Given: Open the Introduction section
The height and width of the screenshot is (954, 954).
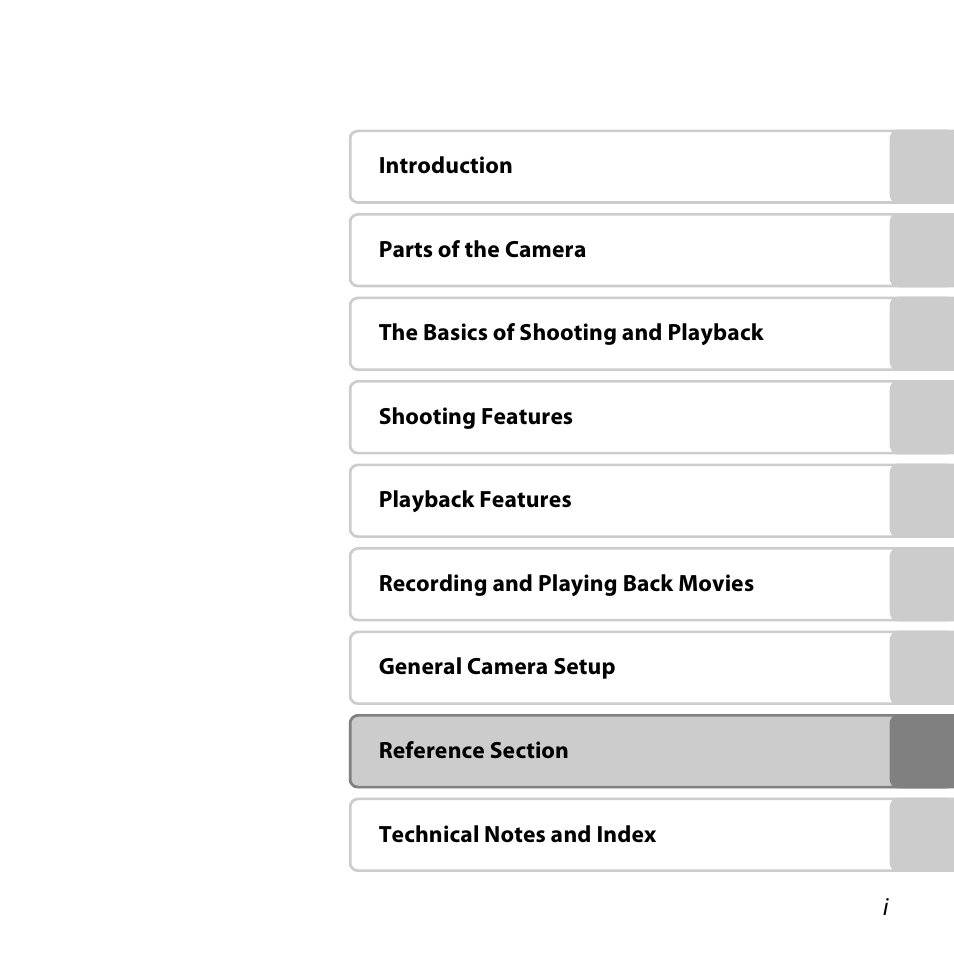Looking at the screenshot, I should coord(619,166).
